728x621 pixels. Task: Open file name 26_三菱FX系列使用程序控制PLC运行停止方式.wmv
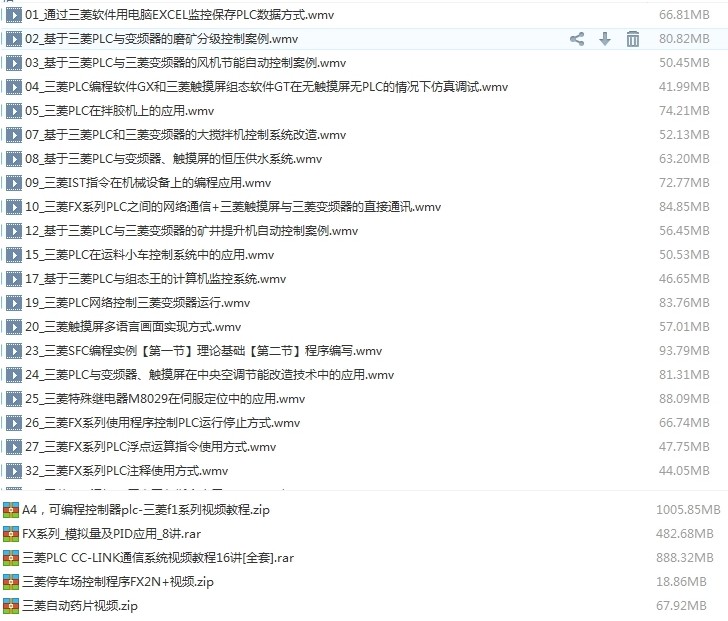(x=162, y=423)
